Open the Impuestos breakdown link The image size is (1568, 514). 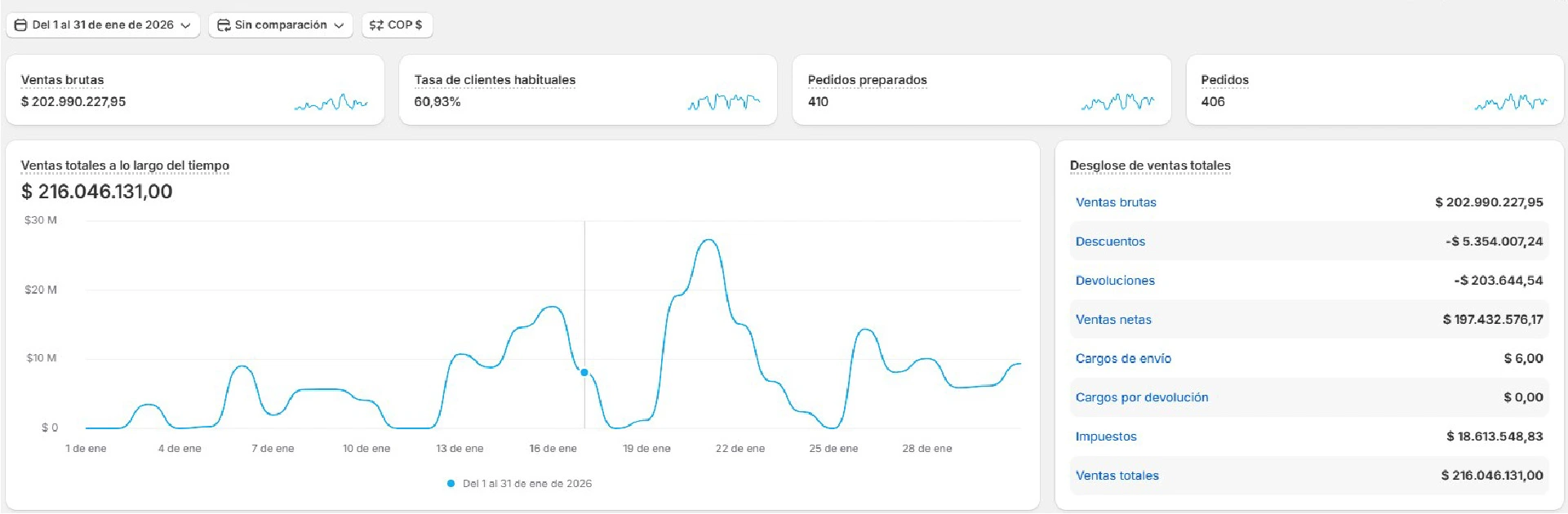tap(1106, 436)
